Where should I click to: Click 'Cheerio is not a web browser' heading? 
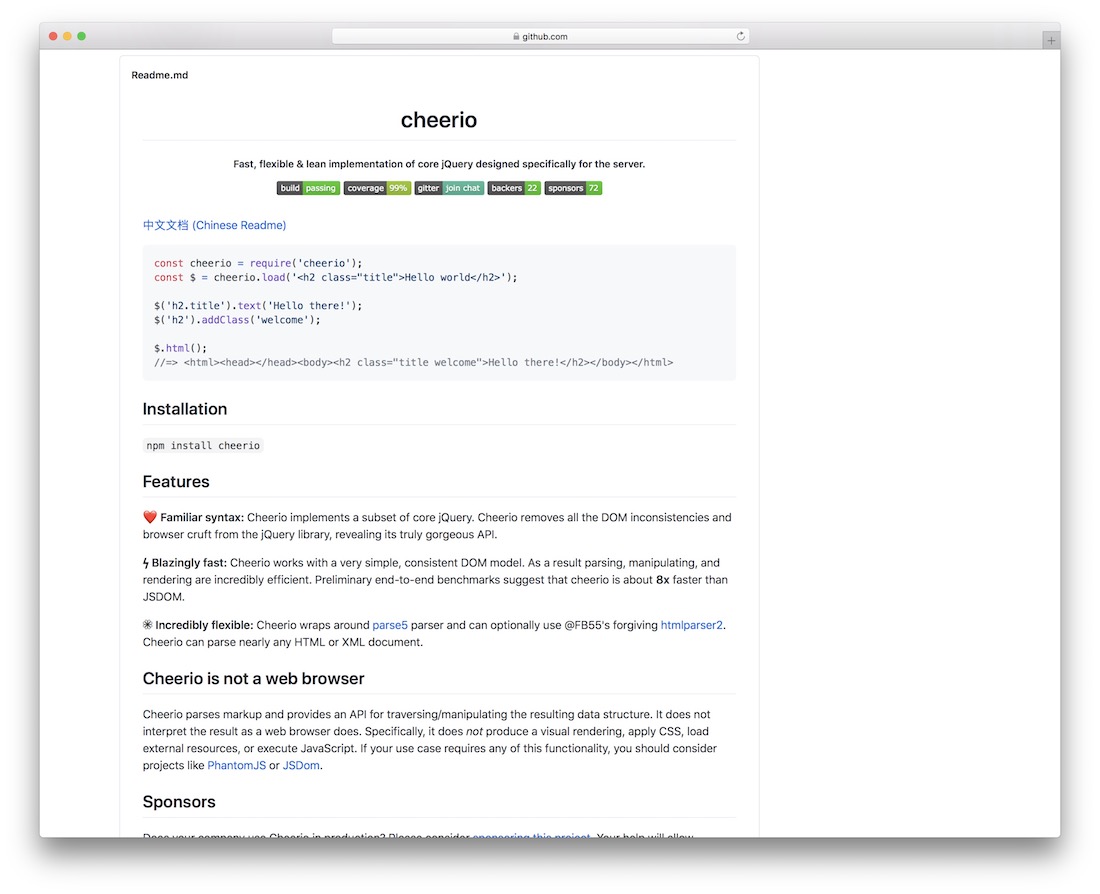(253, 679)
